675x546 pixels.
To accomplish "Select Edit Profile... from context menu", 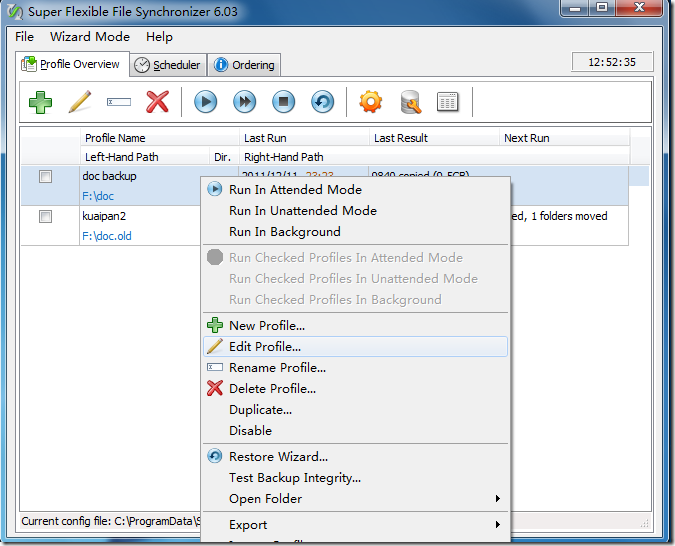I will 356,347.
